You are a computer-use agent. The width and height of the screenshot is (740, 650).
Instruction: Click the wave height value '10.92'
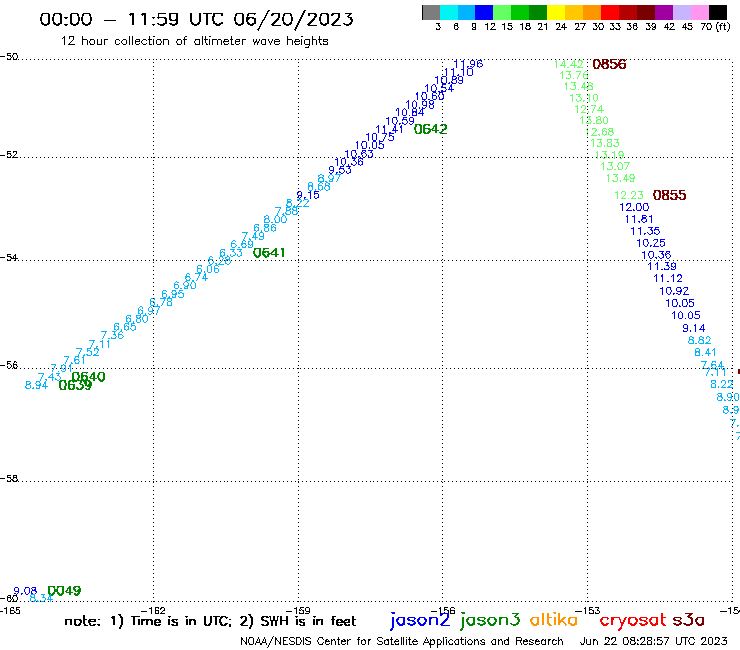coord(674,291)
